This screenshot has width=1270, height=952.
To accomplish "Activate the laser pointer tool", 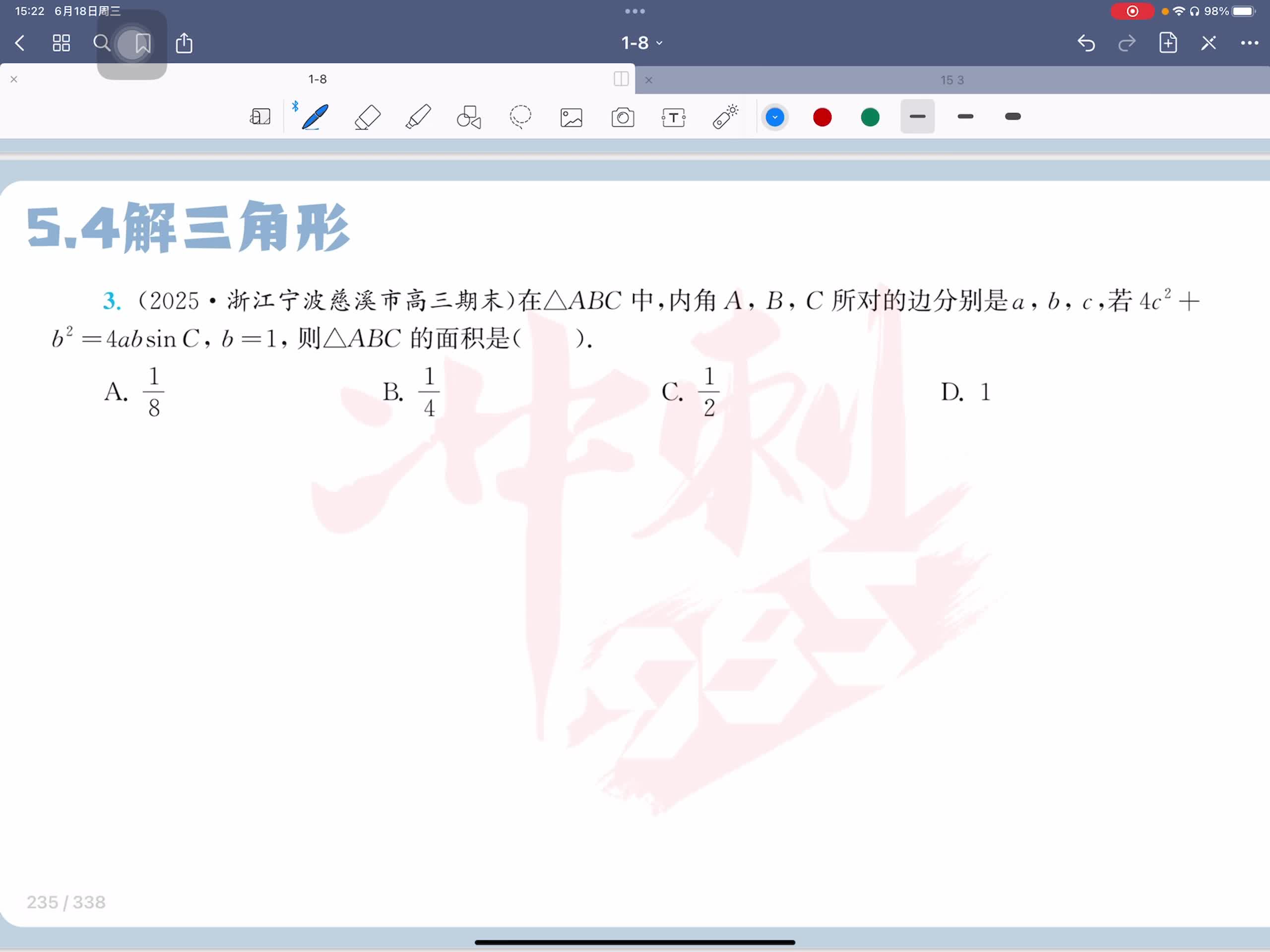I will tap(725, 117).
